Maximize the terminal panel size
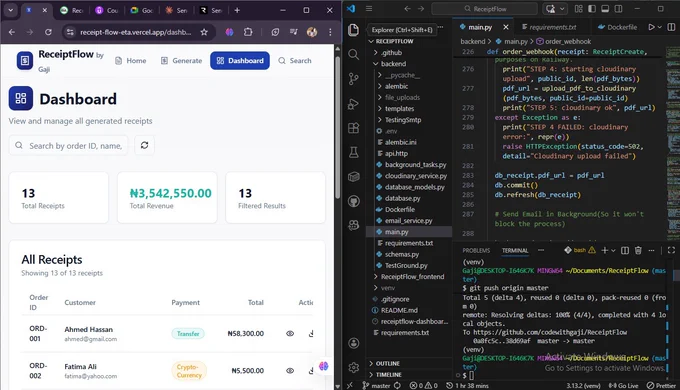Image resolution: width=680 pixels, height=390 pixels. click(x=671, y=250)
